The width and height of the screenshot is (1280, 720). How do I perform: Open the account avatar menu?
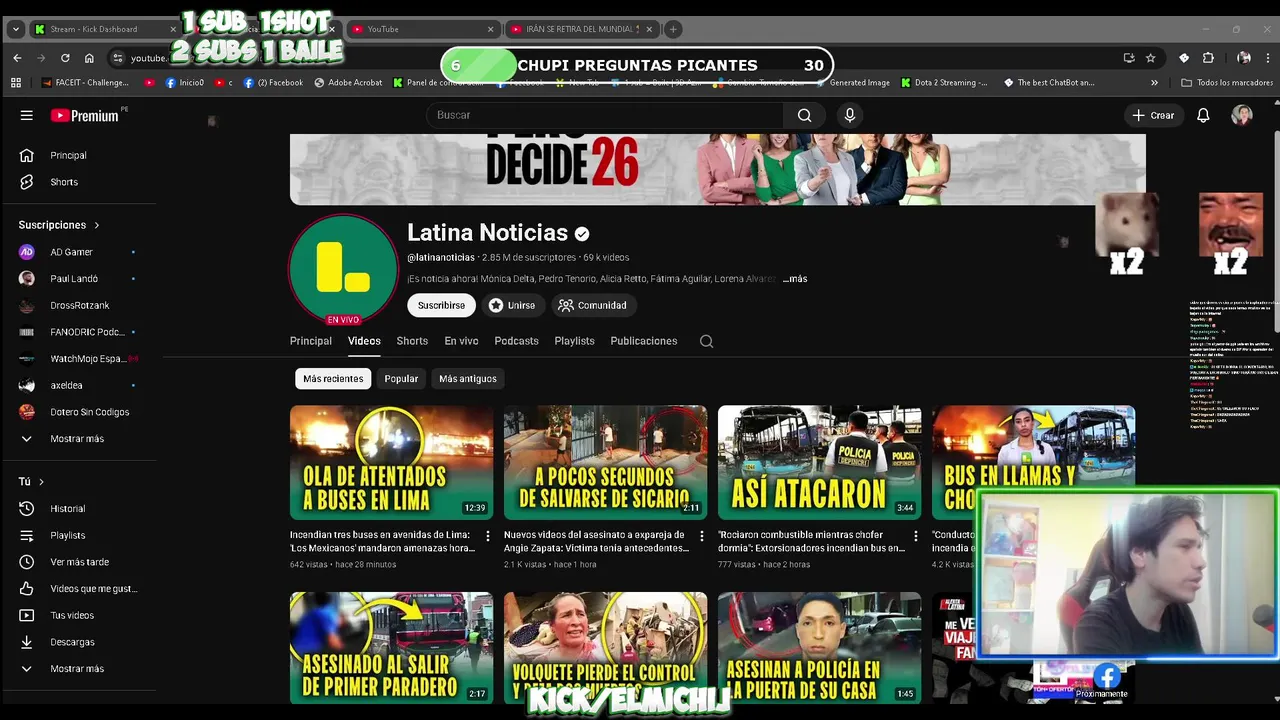click(x=1242, y=115)
